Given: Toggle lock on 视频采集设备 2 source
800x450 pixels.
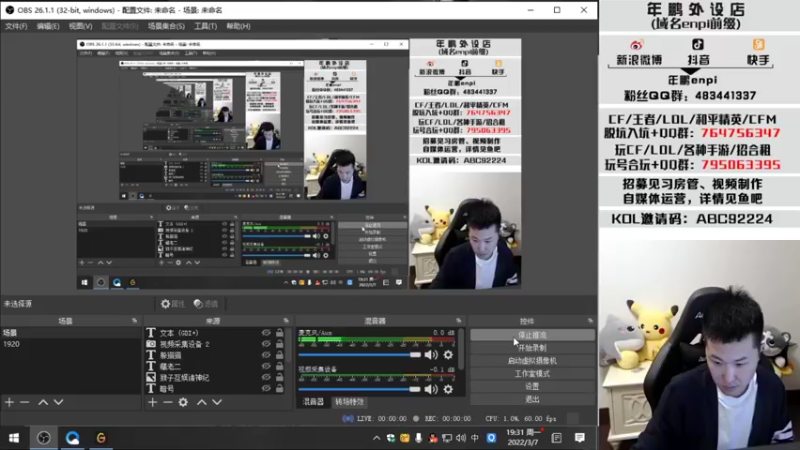Looking at the screenshot, I should [x=279, y=344].
